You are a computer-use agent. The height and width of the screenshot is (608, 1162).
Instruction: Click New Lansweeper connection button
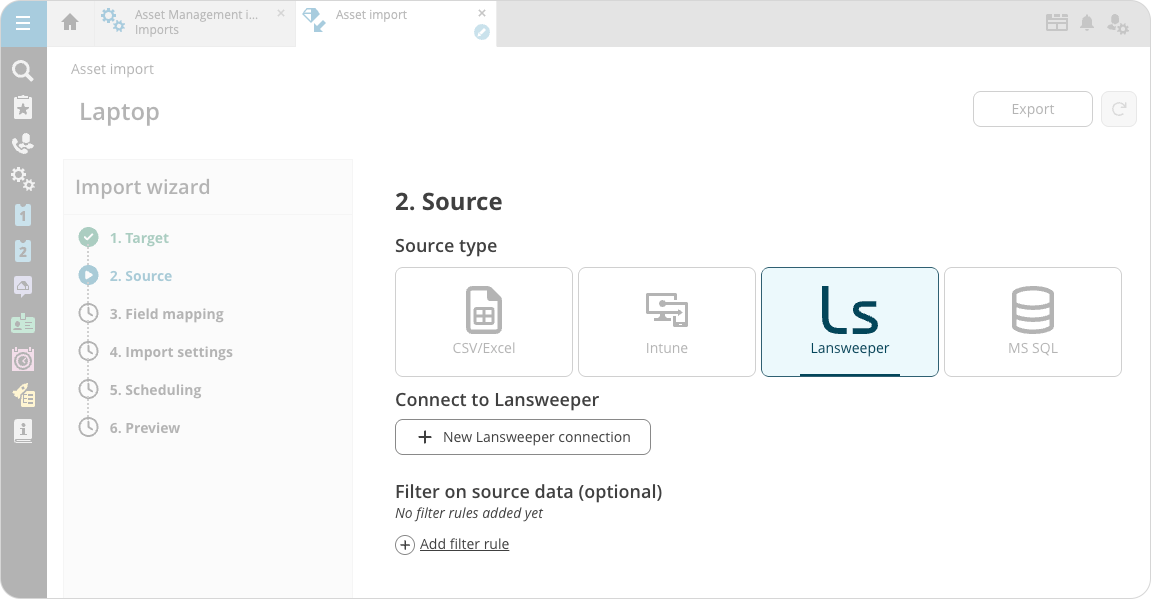point(523,437)
